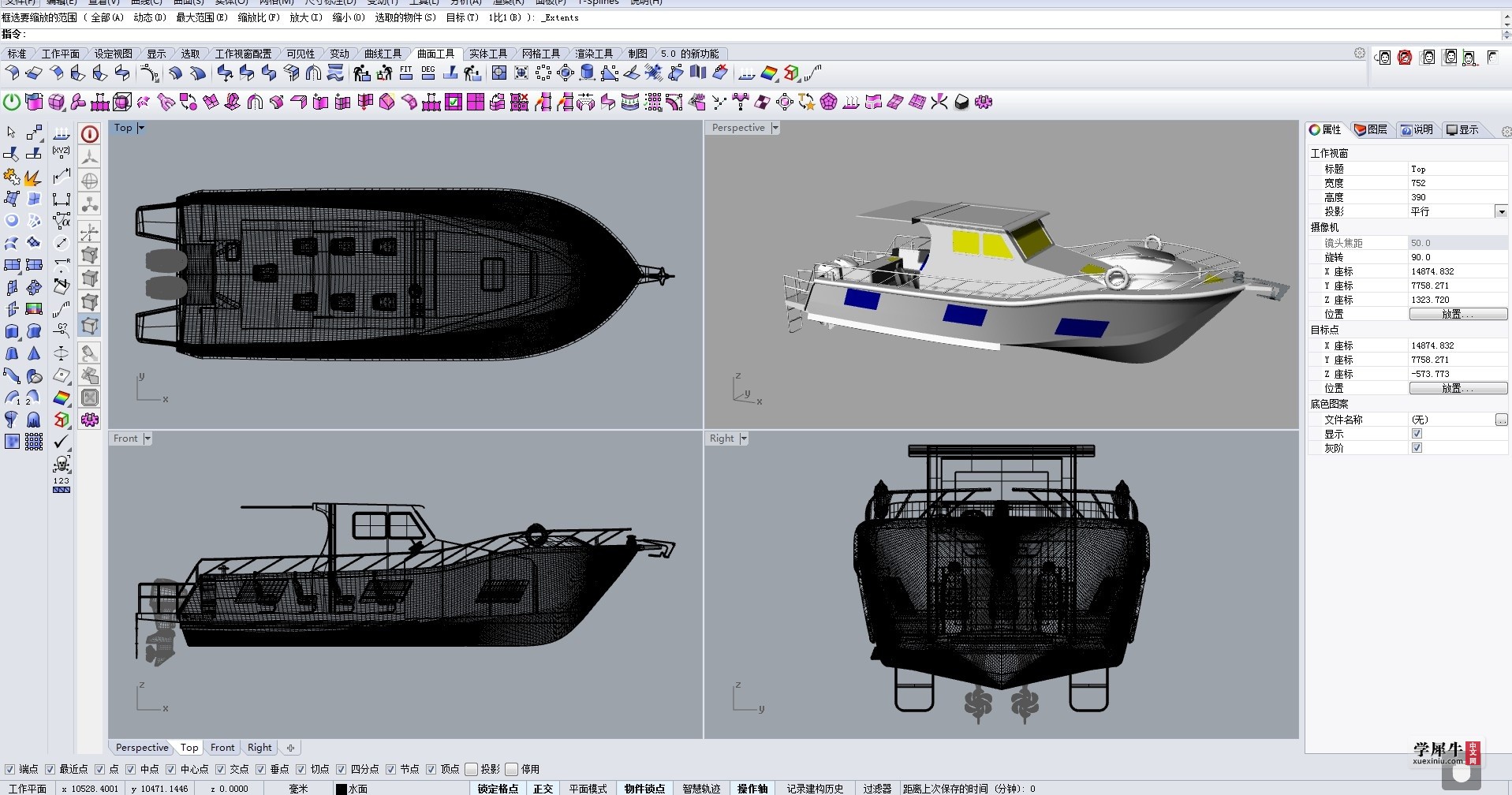
Task: Click the 标题 Top value field
Action: [x=1458, y=169]
